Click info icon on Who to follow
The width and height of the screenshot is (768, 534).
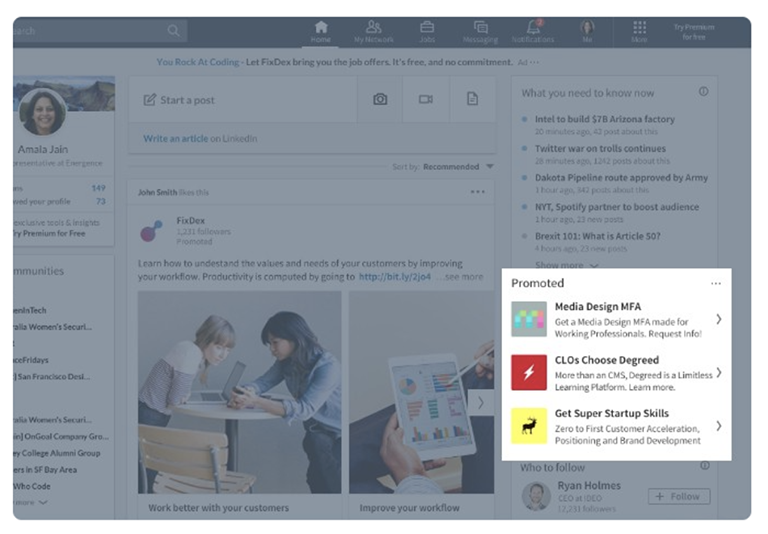(704, 465)
